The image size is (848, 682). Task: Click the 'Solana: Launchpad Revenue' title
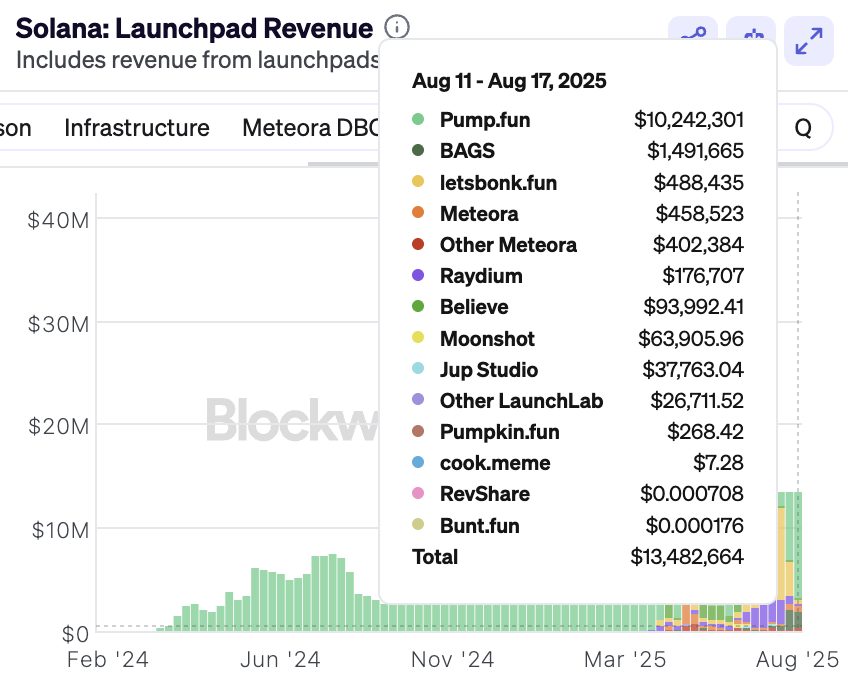tap(194, 29)
